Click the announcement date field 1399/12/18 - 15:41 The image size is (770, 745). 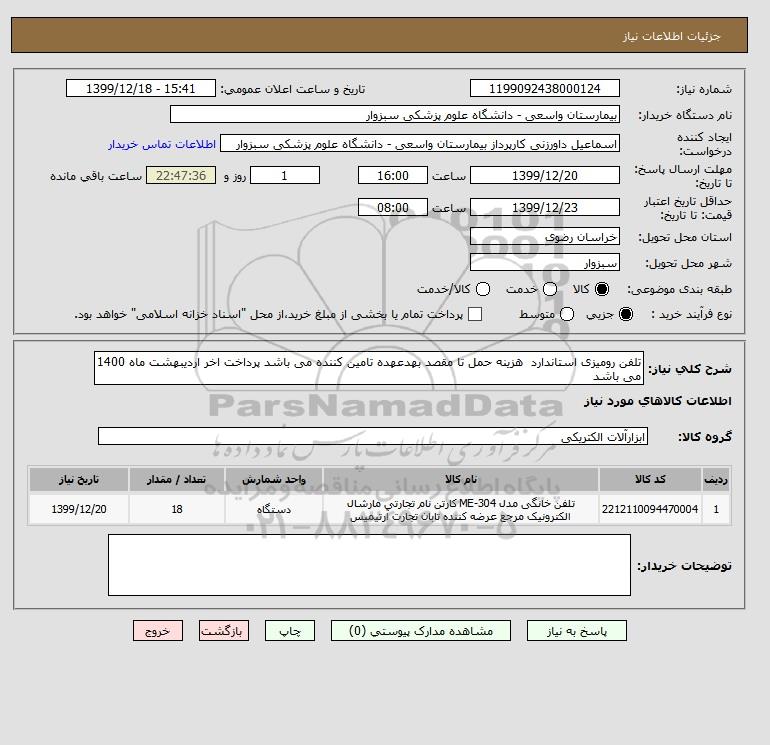point(140,88)
